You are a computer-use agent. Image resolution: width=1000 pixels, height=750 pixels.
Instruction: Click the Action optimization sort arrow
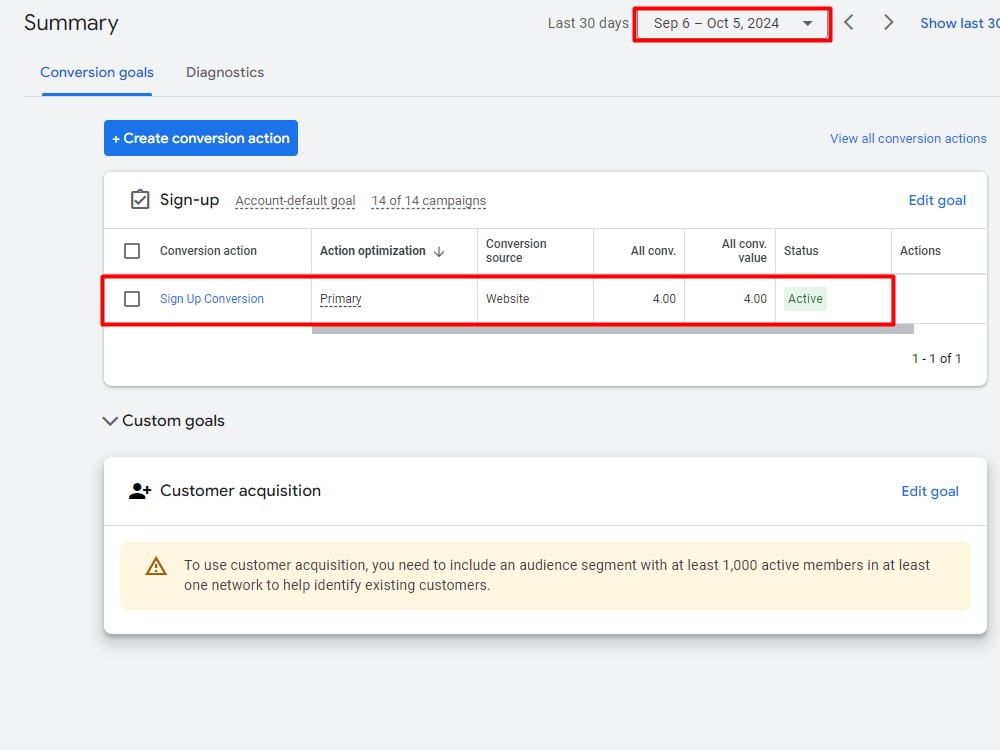439,251
